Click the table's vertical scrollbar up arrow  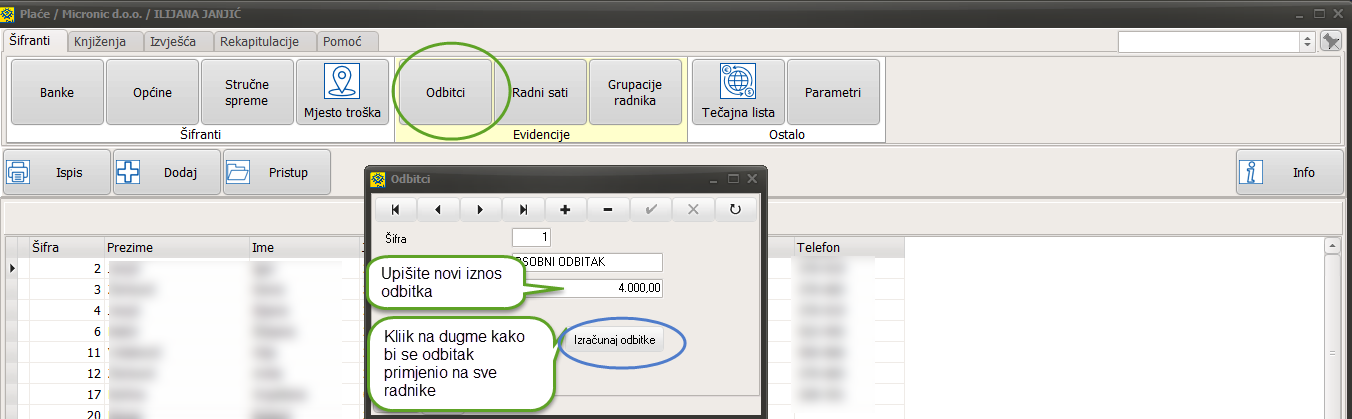coord(1331,246)
